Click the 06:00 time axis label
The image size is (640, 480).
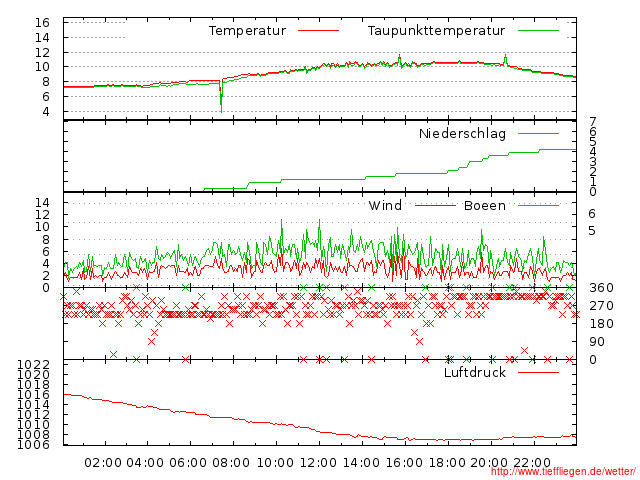click(x=188, y=463)
